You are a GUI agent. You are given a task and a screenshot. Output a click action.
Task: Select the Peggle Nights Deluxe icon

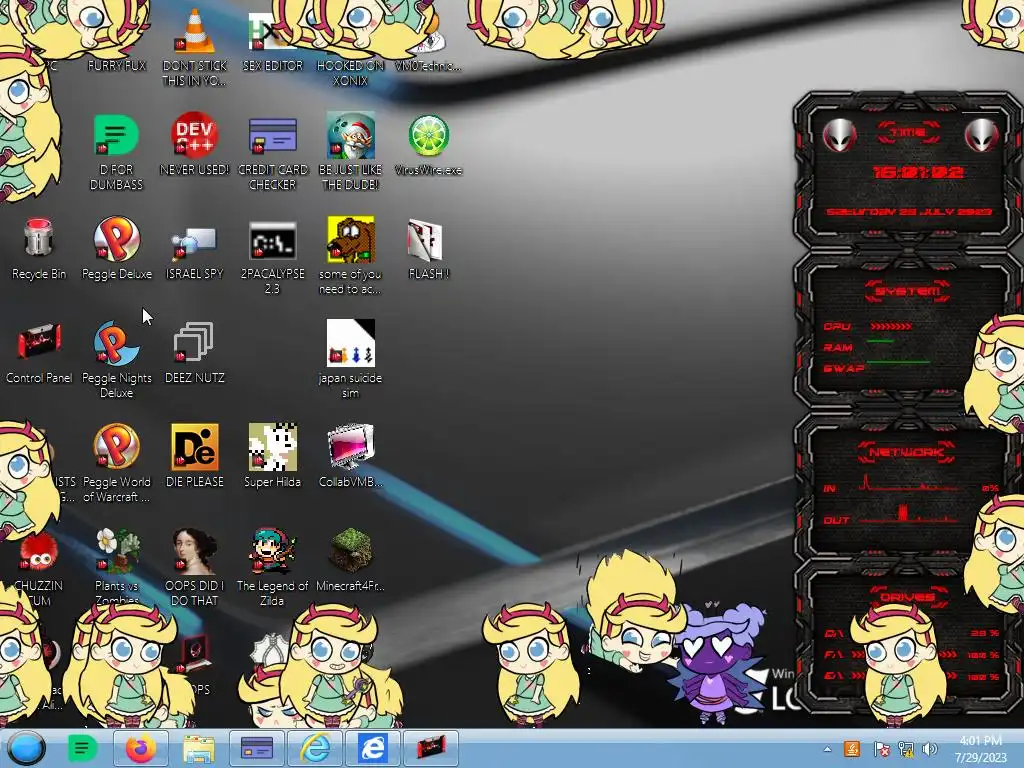pyautogui.click(x=116, y=342)
